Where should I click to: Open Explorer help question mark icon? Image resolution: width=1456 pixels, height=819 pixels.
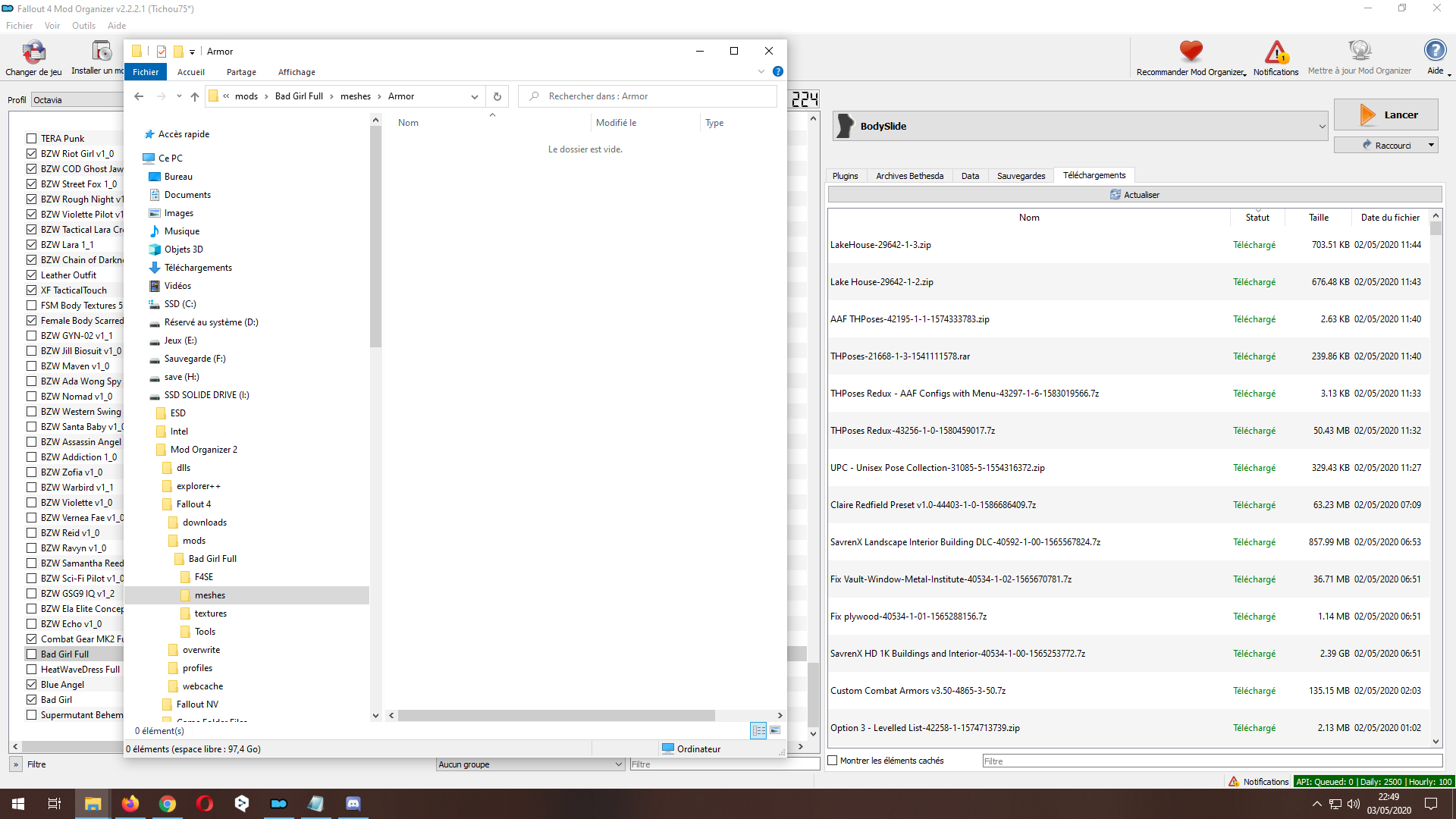777,71
